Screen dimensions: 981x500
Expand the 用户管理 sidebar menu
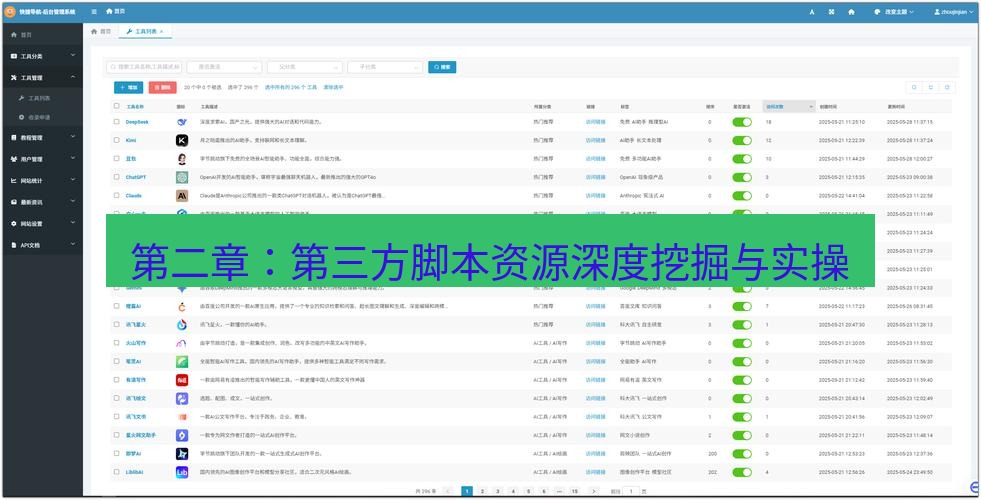[x=42, y=159]
